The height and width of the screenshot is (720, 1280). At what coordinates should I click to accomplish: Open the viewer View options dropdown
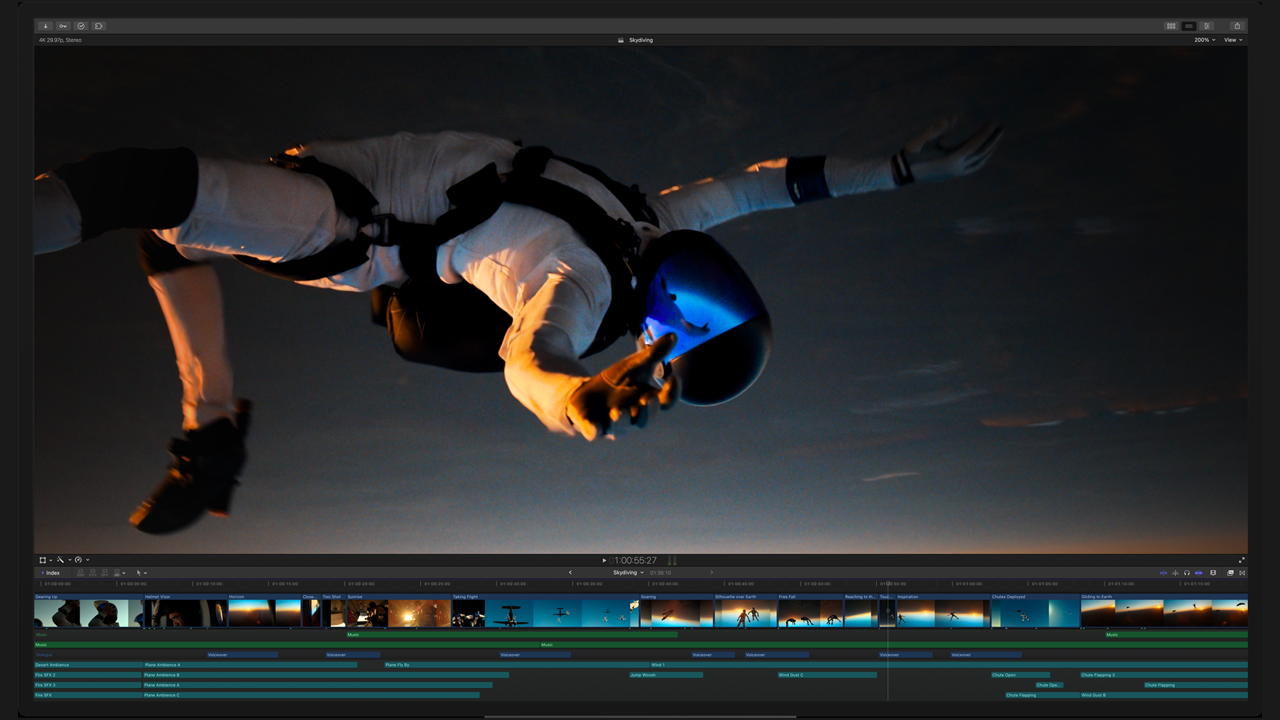[1232, 40]
